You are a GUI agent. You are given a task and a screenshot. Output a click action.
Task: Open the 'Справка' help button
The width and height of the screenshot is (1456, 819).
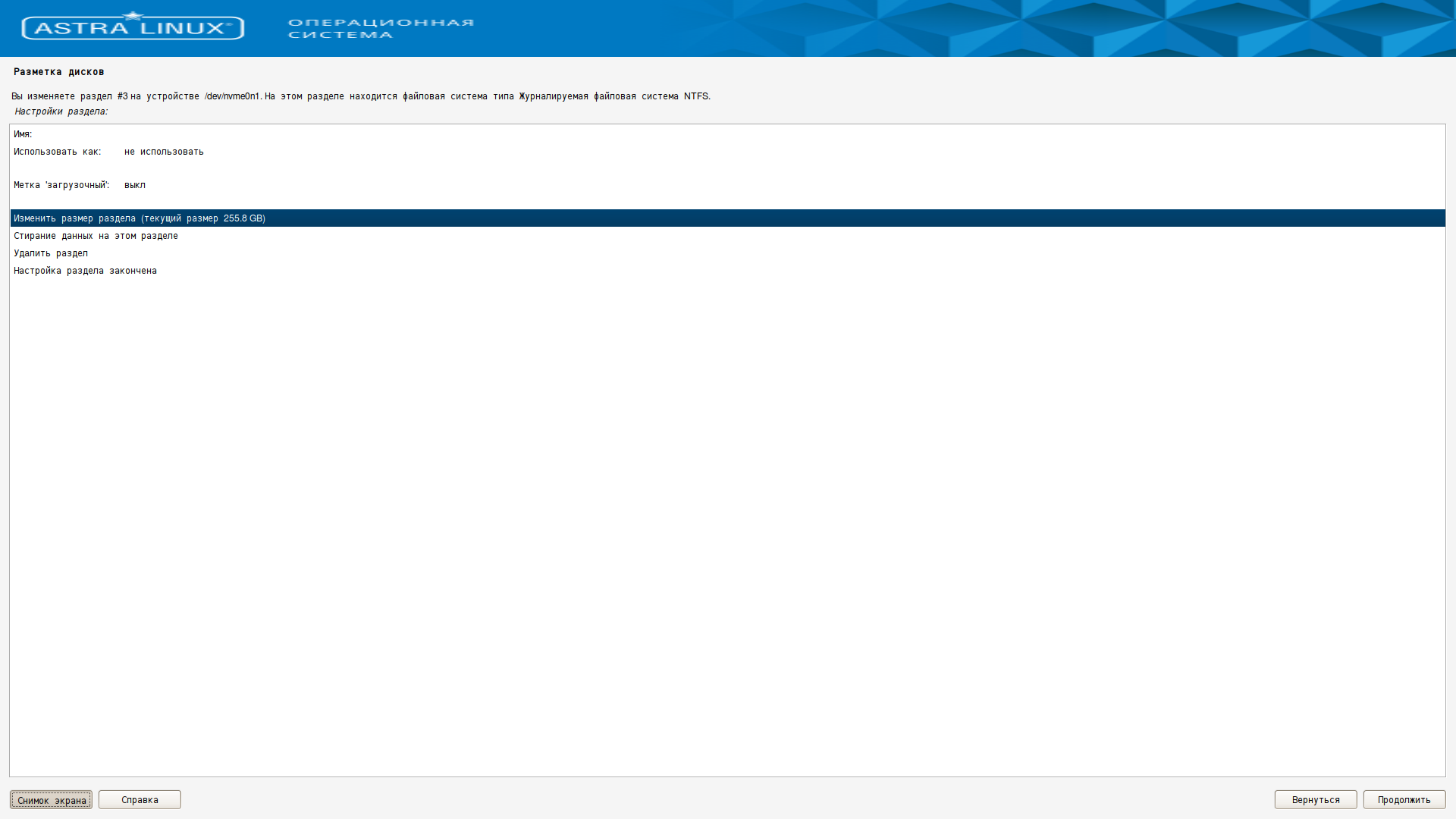coord(140,800)
